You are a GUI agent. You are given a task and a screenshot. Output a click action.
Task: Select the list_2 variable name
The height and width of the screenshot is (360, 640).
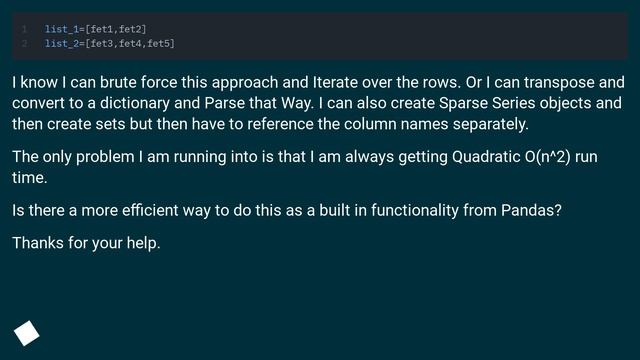[62, 44]
